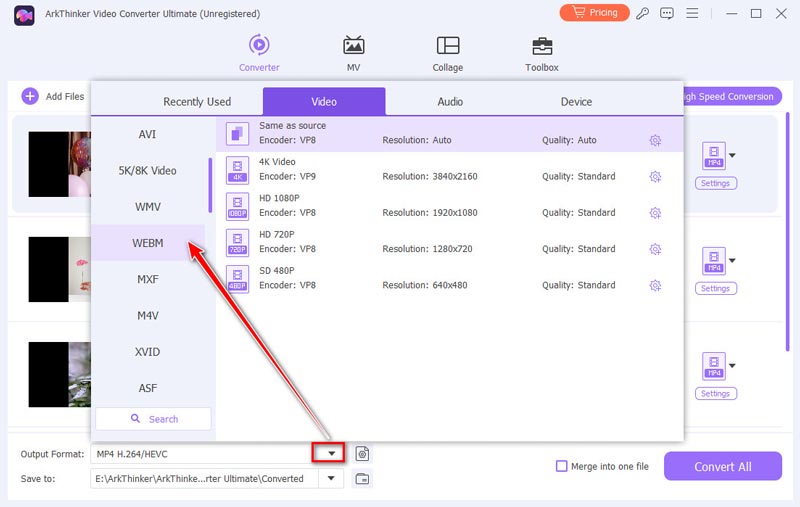Select ASF format in list
Screen dimensions: 800x507
click(147, 388)
